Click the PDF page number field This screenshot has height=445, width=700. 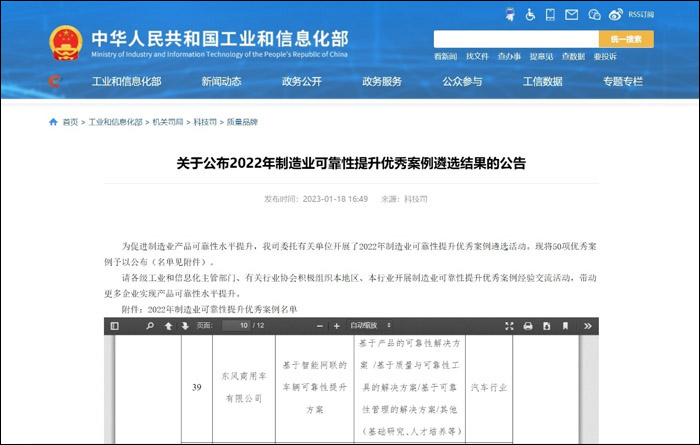(237, 326)
